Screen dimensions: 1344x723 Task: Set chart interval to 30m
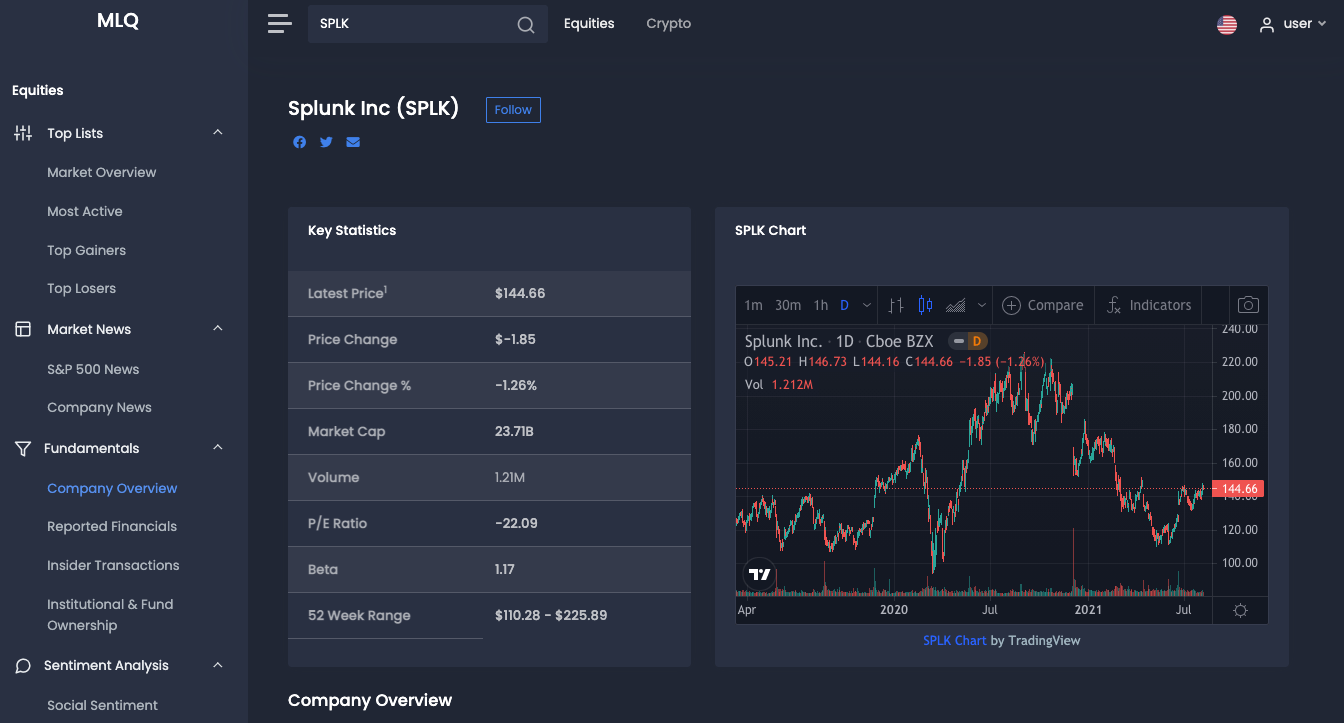click(x=788, y=305)
